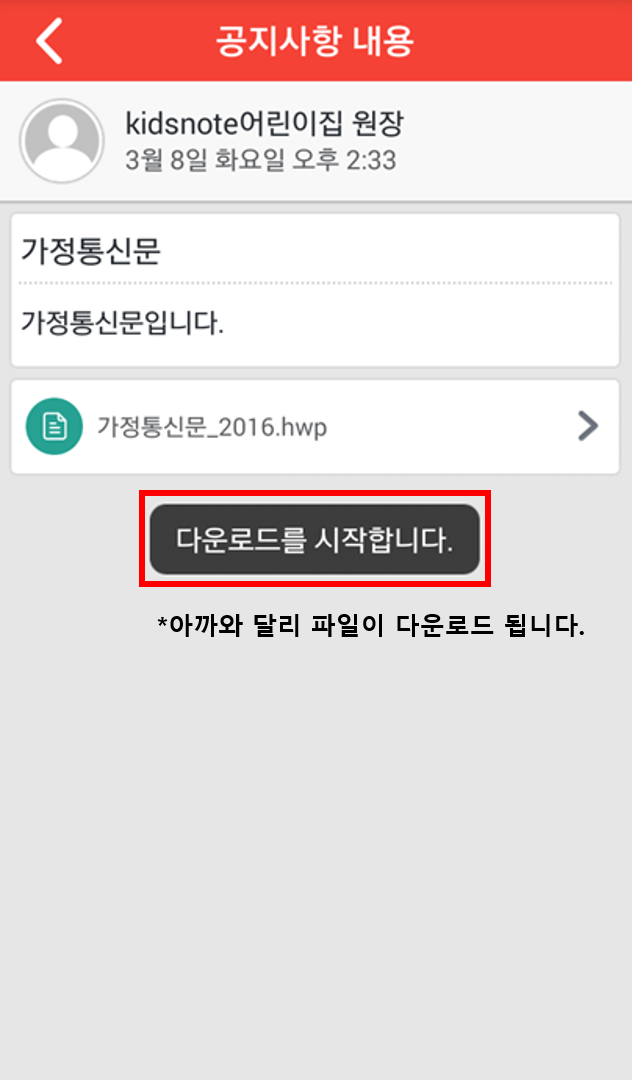The image size is (632, 1080).
Task: Click the annotation about 파일이 다운로드 됩니다
Action: (371, 625)
